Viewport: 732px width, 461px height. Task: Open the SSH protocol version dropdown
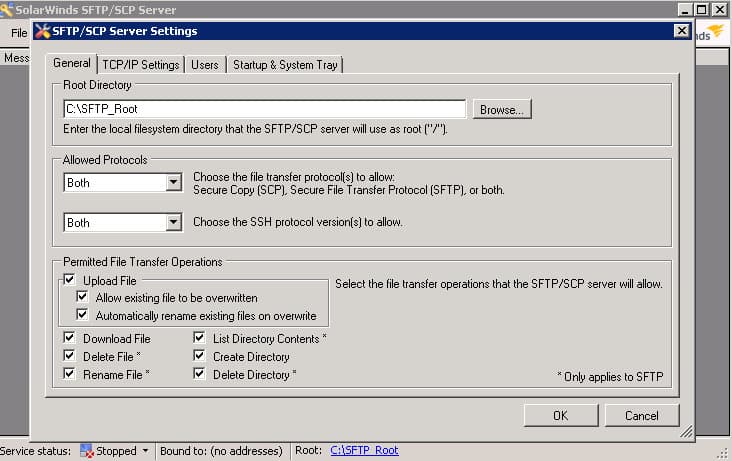click(173, 223)
